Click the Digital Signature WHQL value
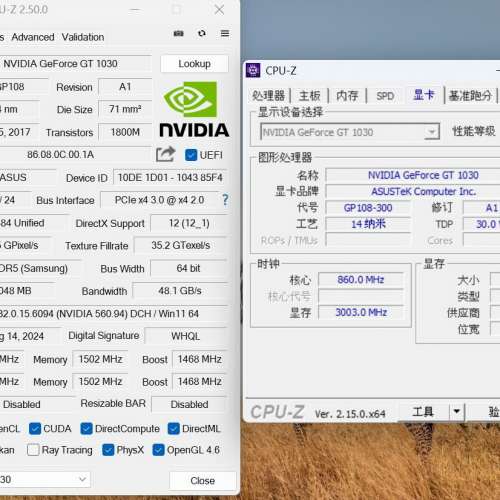Screen dimensions: 500x500 tap(186, 336)
